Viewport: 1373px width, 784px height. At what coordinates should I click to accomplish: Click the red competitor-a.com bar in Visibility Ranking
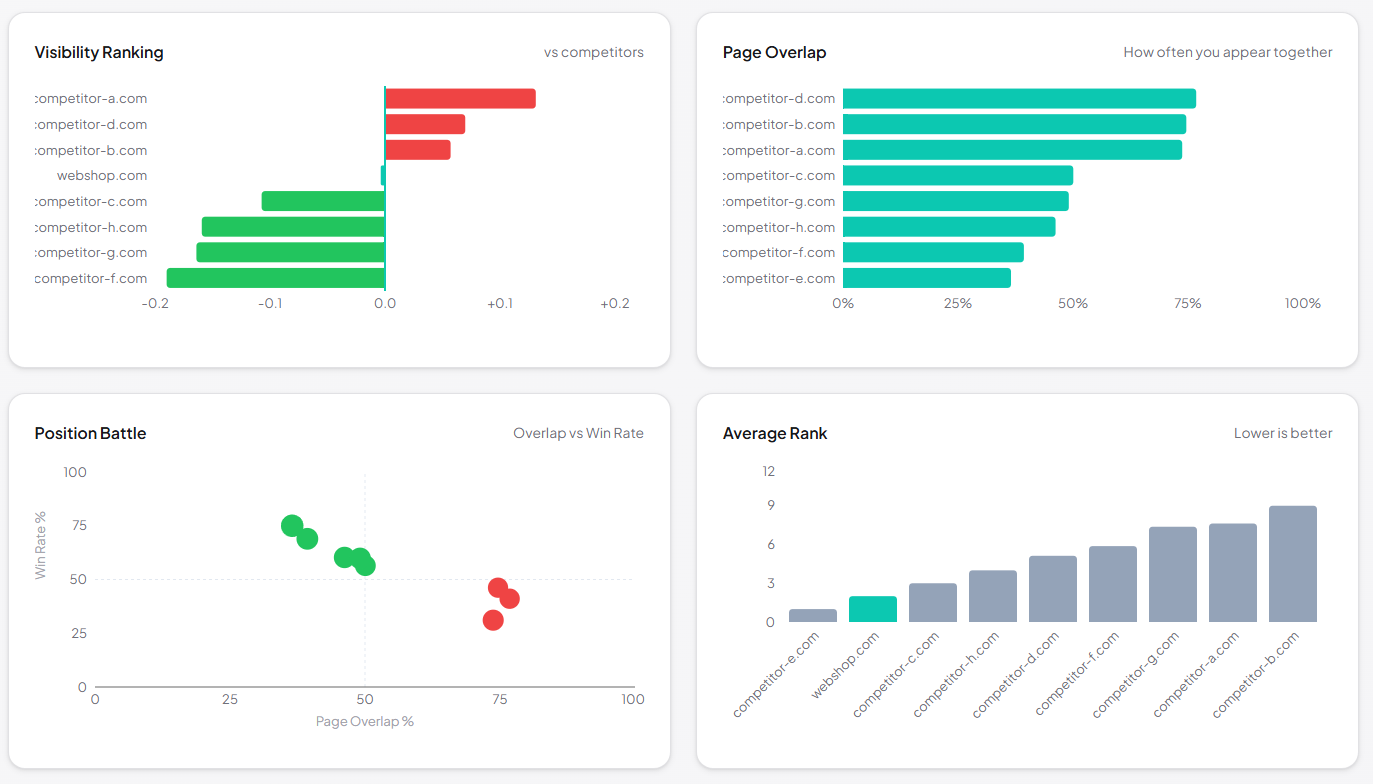[x=460, y=97]
